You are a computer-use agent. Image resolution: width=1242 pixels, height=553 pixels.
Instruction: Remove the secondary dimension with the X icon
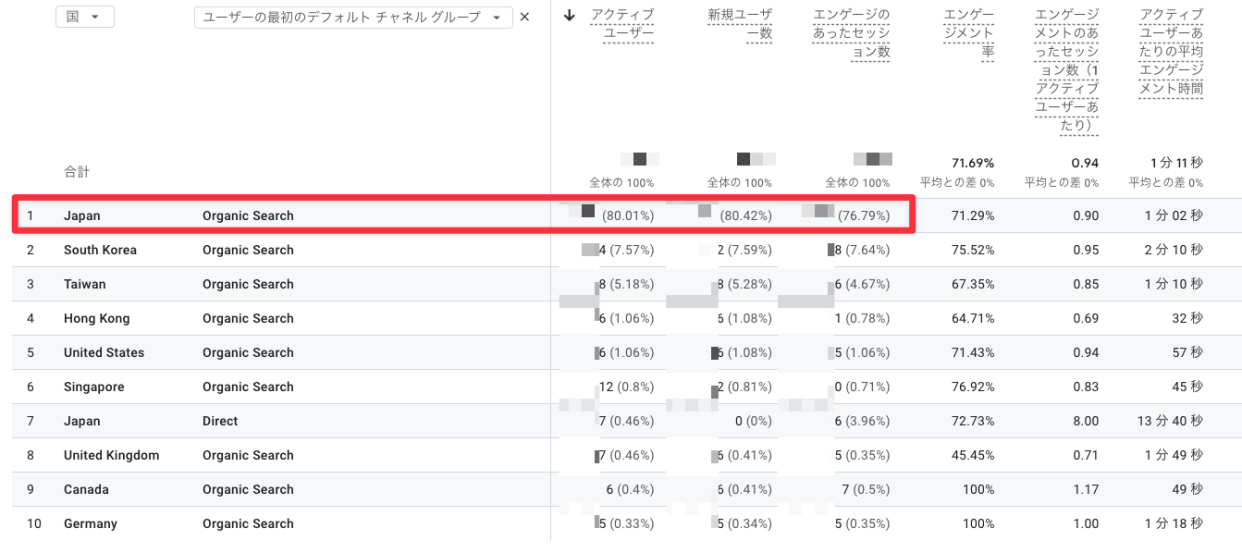pyautogui.click(x=525, y=17)
